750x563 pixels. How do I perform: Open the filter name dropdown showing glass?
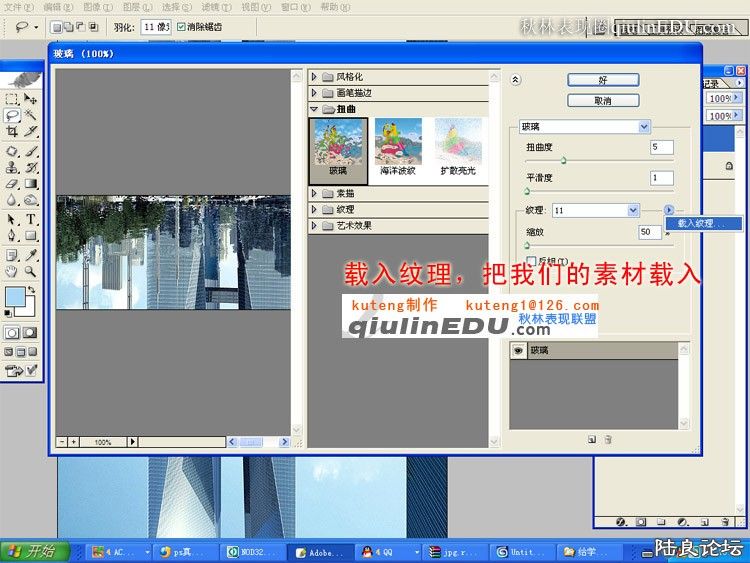coord(644,127)
